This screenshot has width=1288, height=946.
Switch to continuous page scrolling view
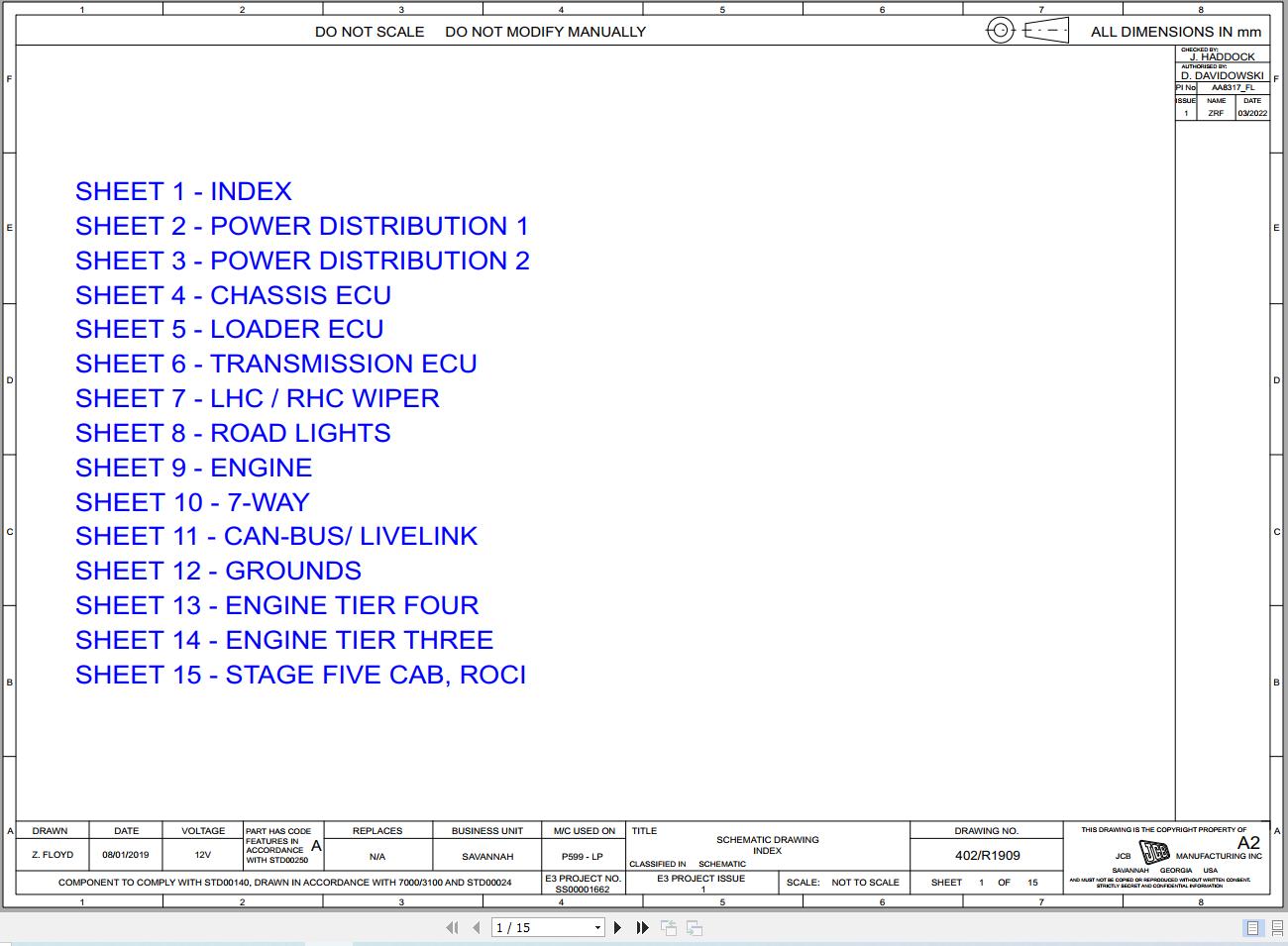click(x=1276, y=927)
